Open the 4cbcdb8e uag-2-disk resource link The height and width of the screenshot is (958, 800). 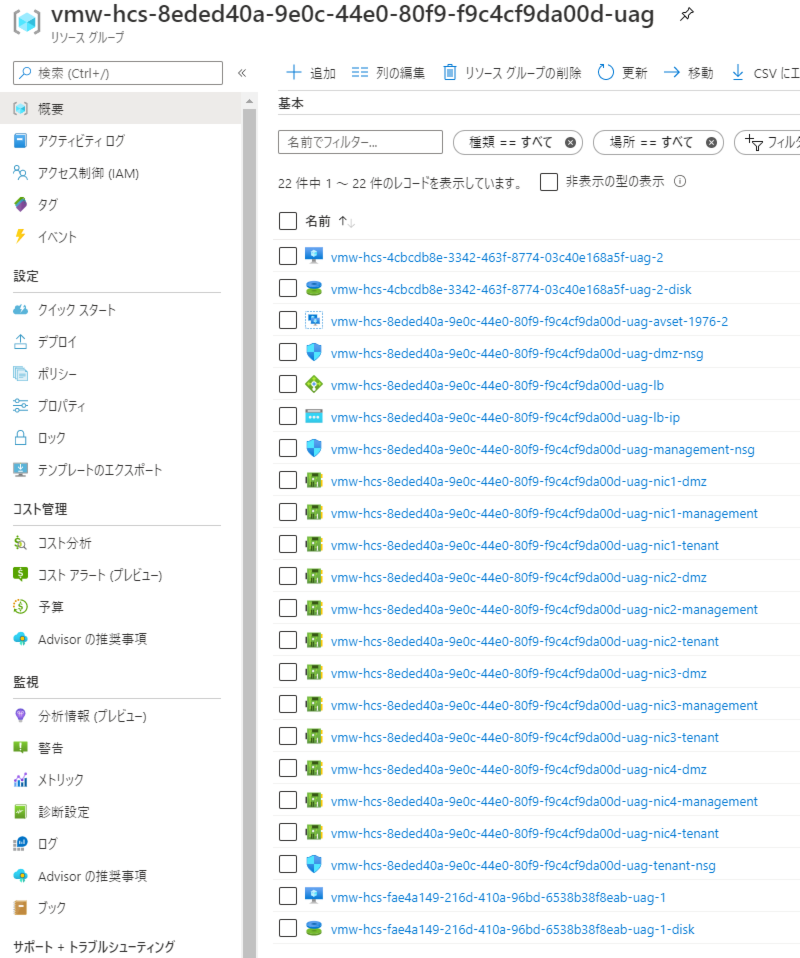[x=511, y=290]
